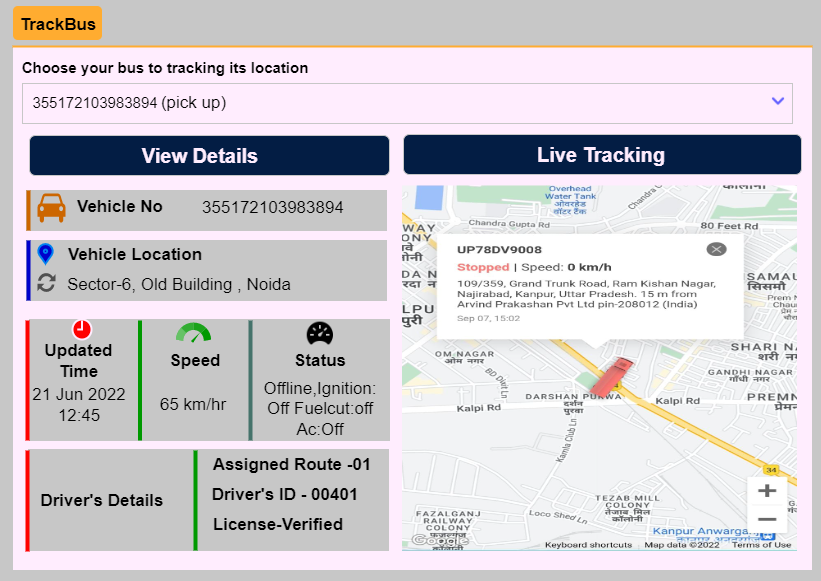Click 'Assigned Route -01' text
Screen dimensions: 821x581
[x=292, y=464]
